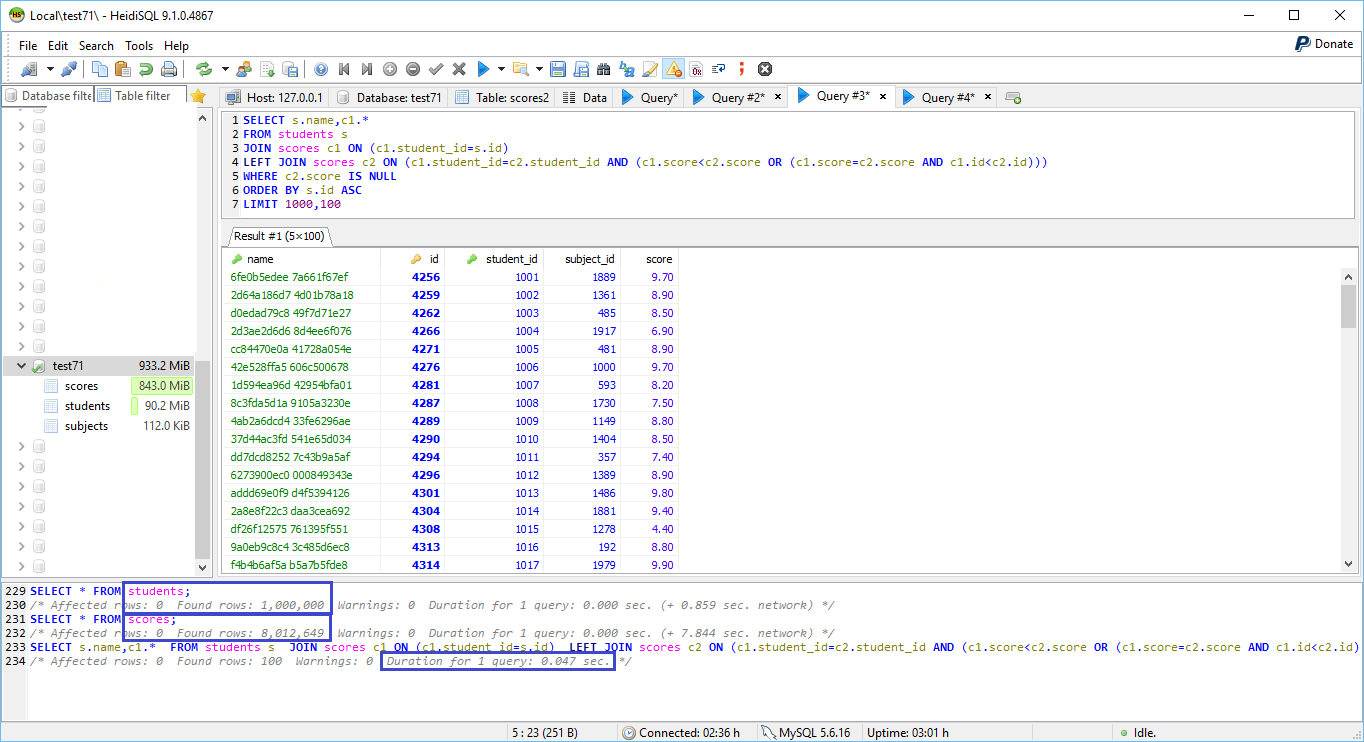Click the Print toolbar icon

click(169, 69)
